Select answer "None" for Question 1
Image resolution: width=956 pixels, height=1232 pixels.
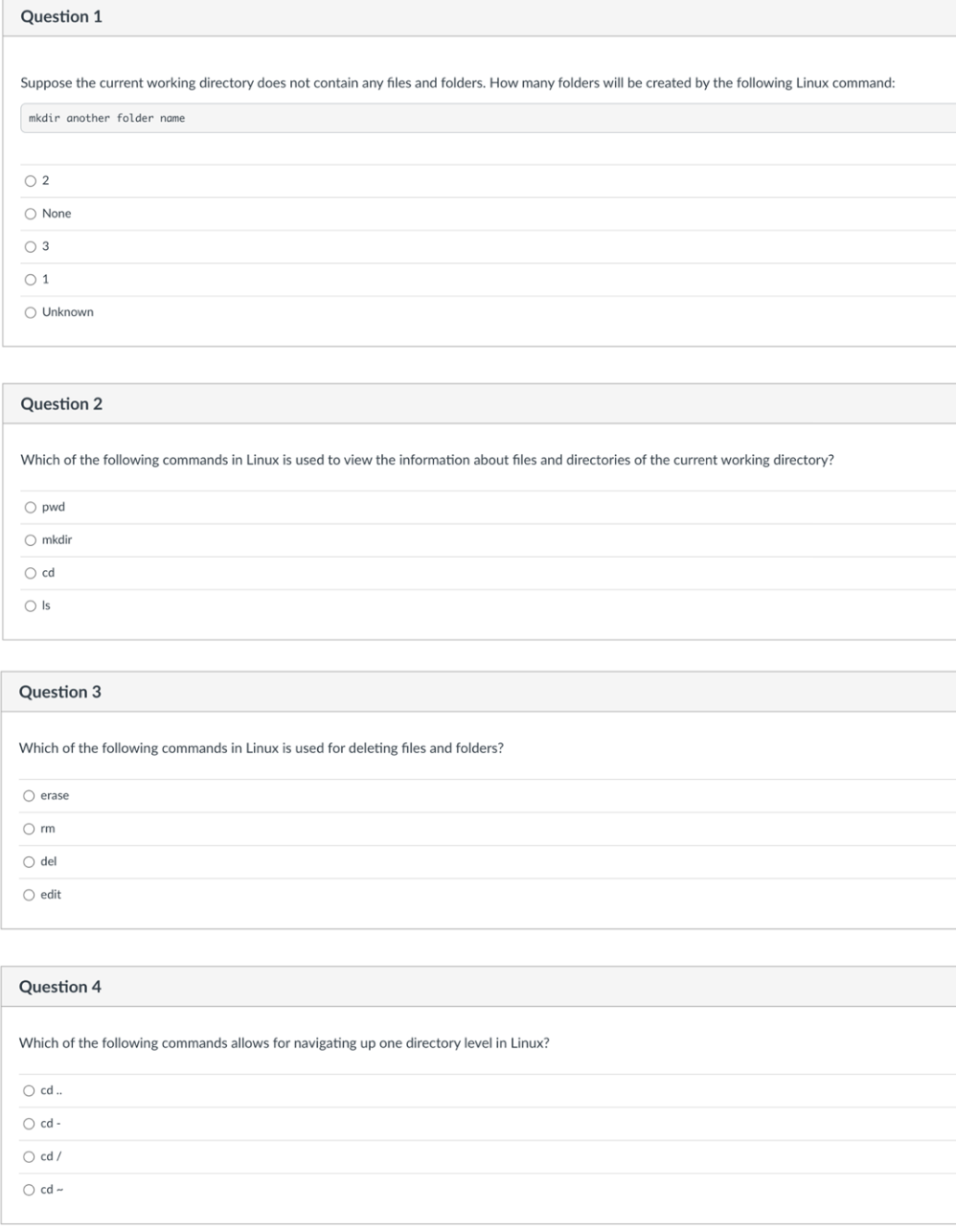[x=30, y=213]
